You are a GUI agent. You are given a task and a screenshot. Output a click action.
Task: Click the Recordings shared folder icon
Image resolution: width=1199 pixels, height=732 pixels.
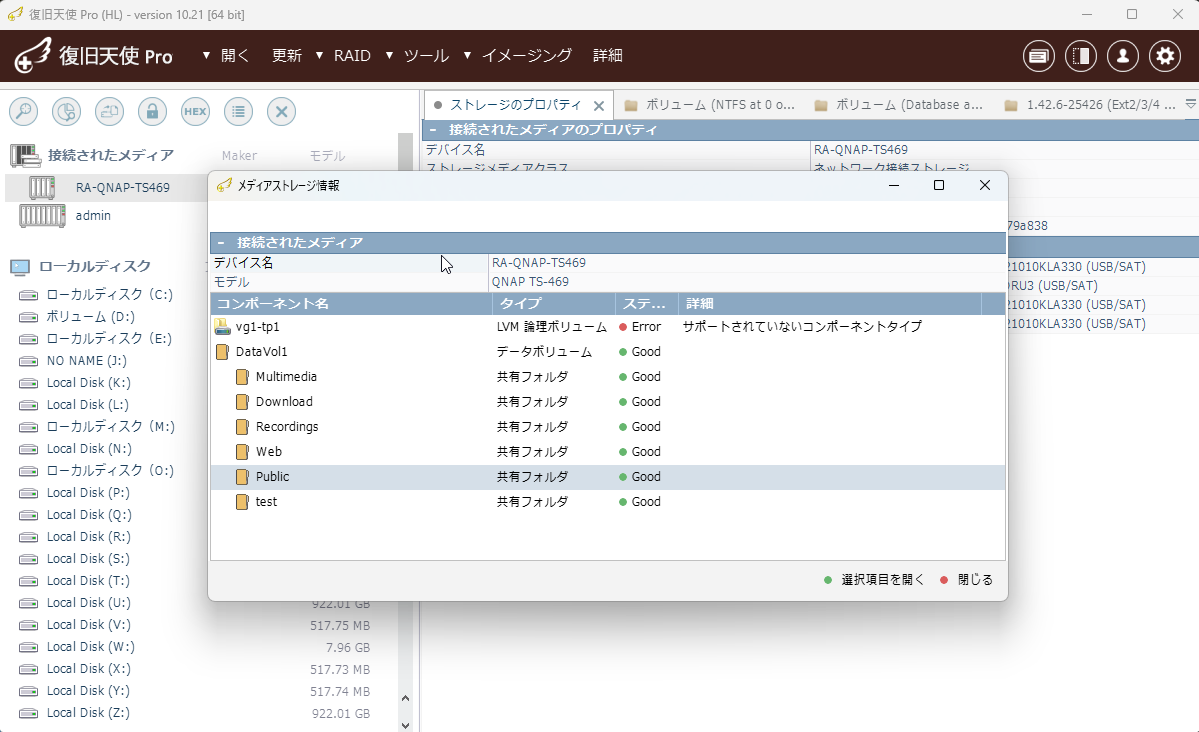click(x=242, y=427)
